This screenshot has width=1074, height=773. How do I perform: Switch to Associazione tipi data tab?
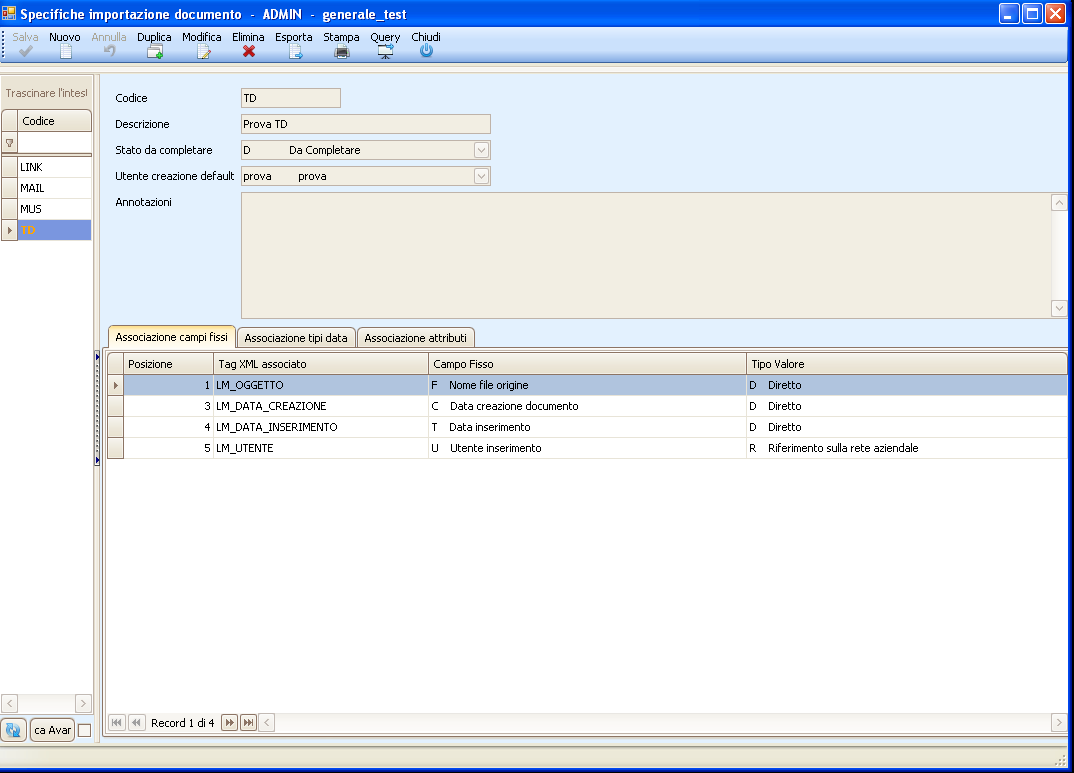[x=296, y=338]
